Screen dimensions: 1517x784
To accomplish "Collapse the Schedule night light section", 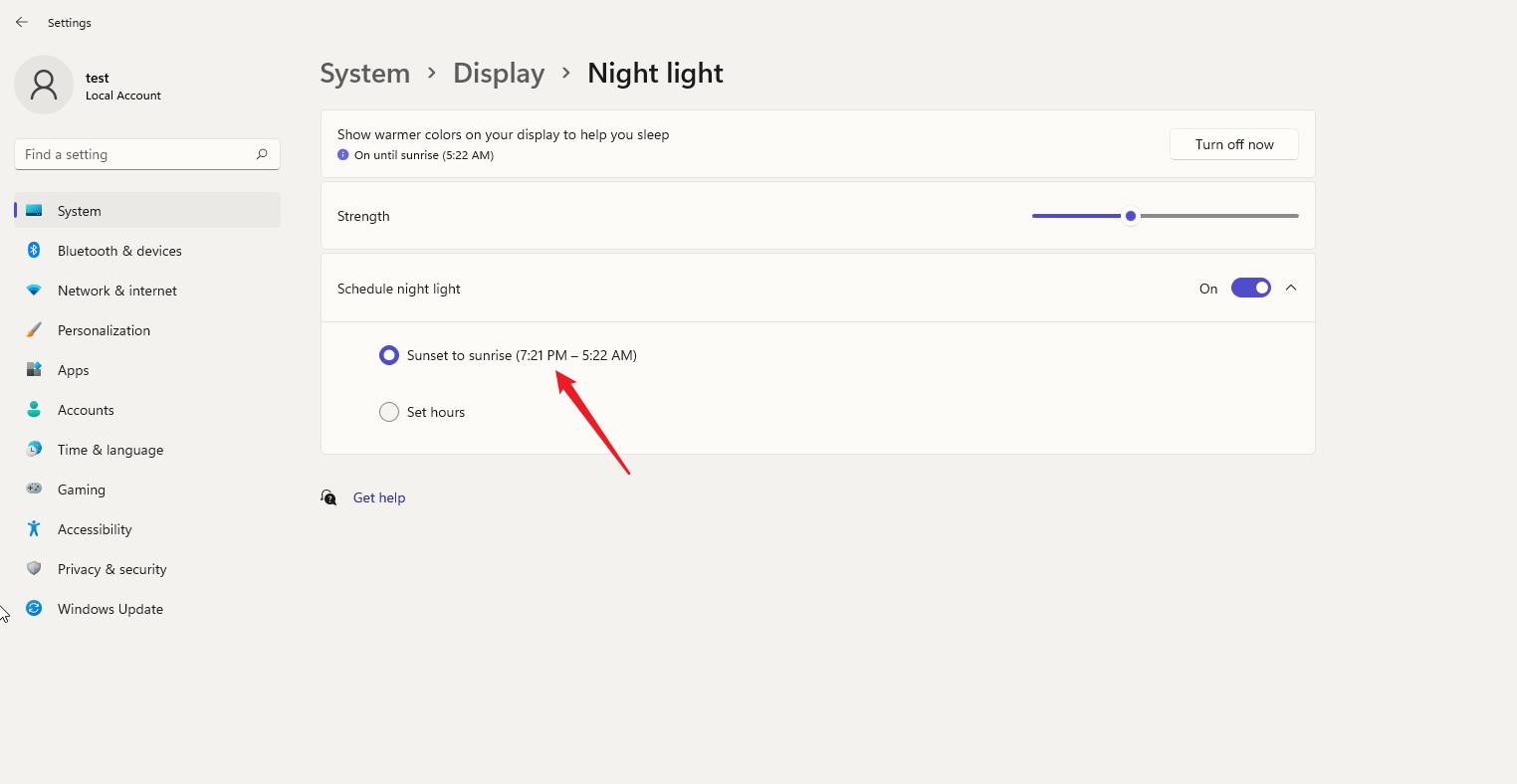I will coord(1291,288).
